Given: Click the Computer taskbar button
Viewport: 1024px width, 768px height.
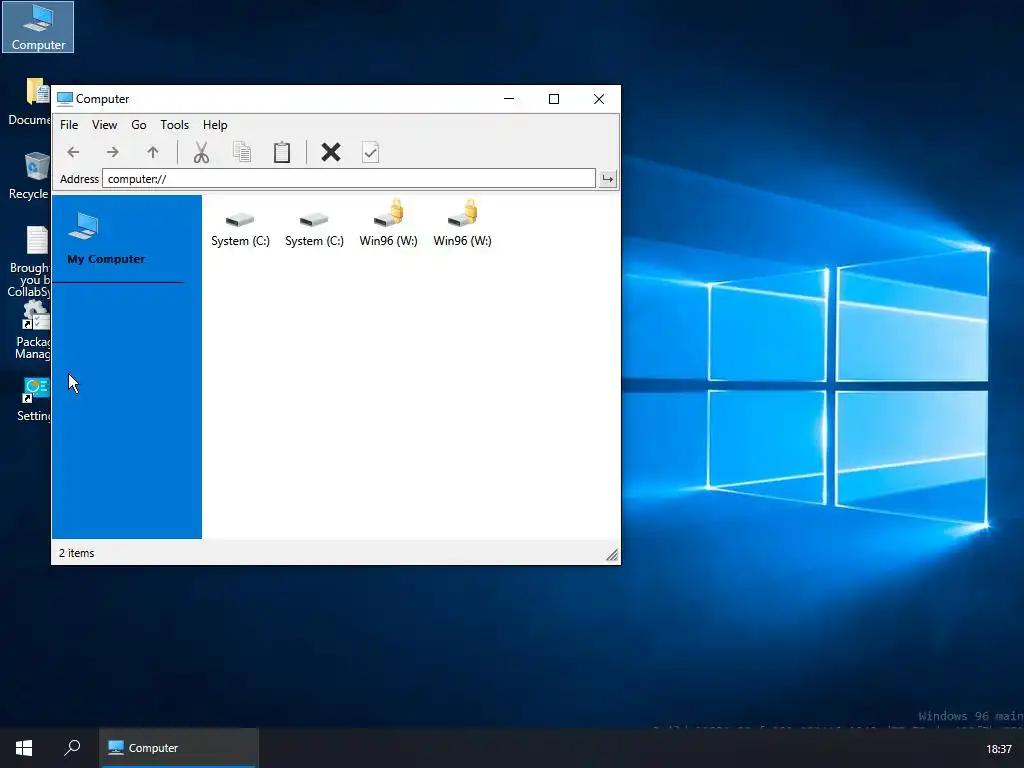Looking at the screenshot, I should pyautogui.click(x=179, y=748).
